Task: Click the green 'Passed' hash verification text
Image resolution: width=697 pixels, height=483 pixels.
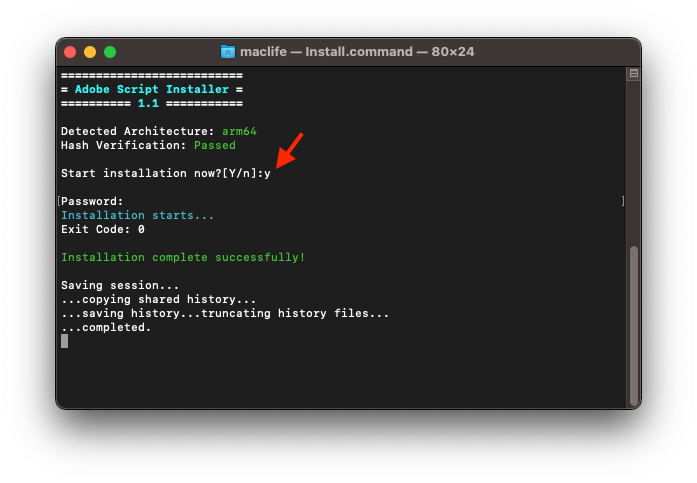Action: (x=215, y=145)
